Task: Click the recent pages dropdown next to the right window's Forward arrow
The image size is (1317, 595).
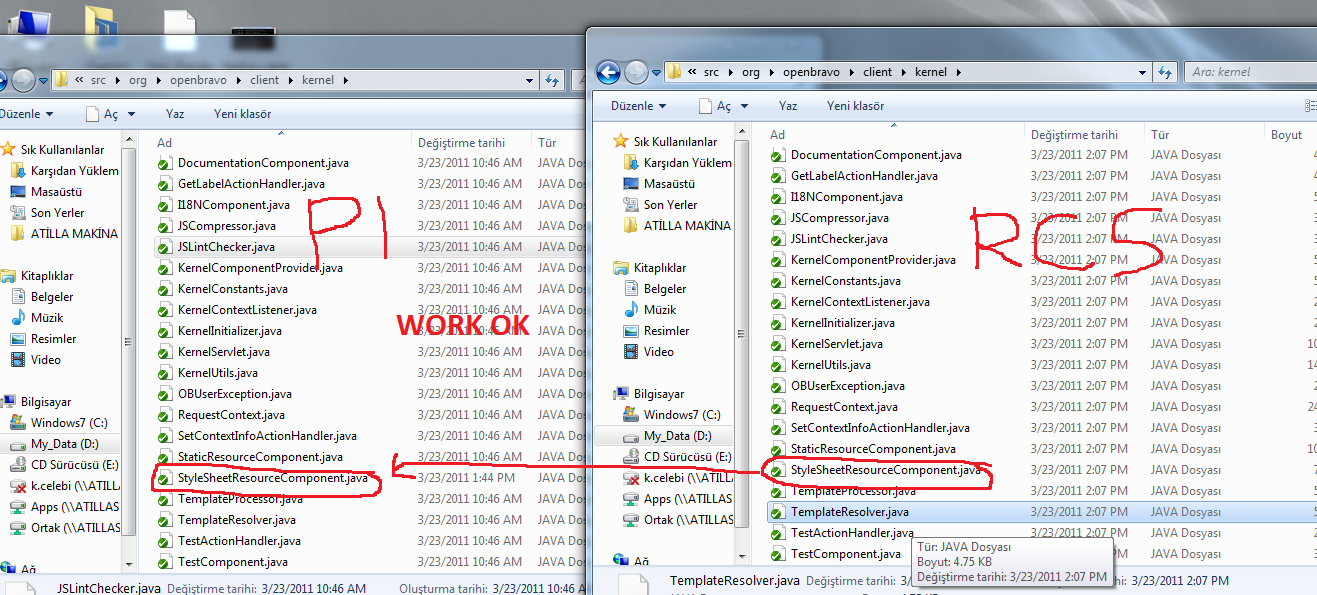Action: (656, 73)
